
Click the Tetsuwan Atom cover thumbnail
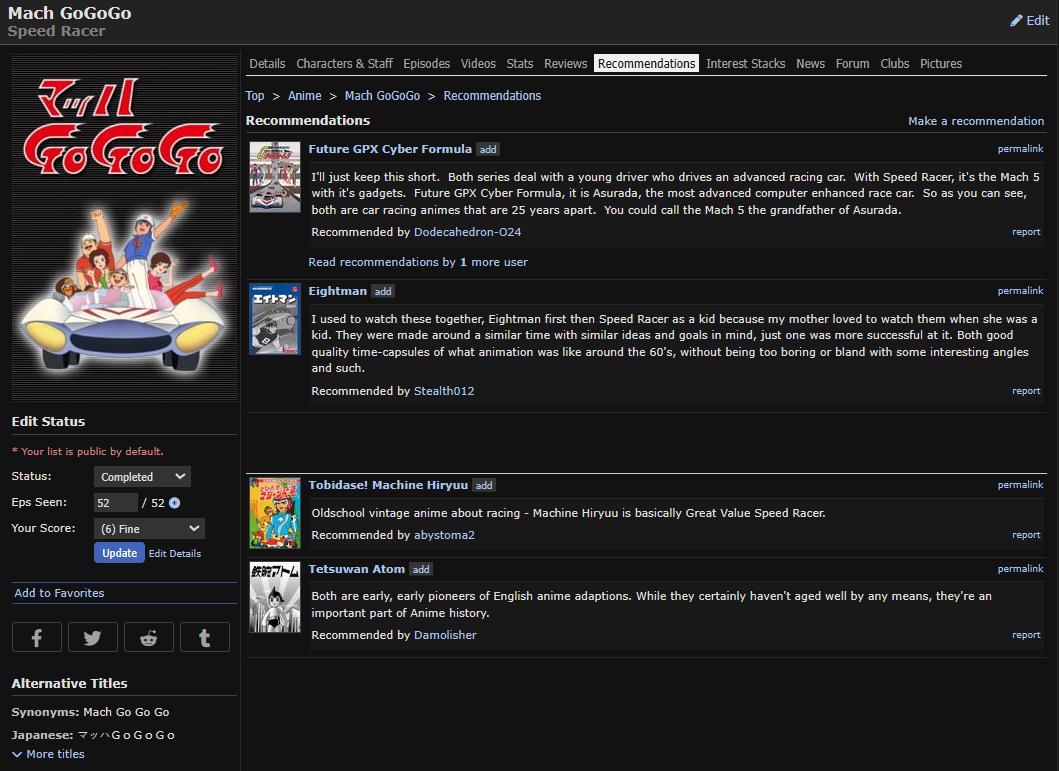[275, 597]
